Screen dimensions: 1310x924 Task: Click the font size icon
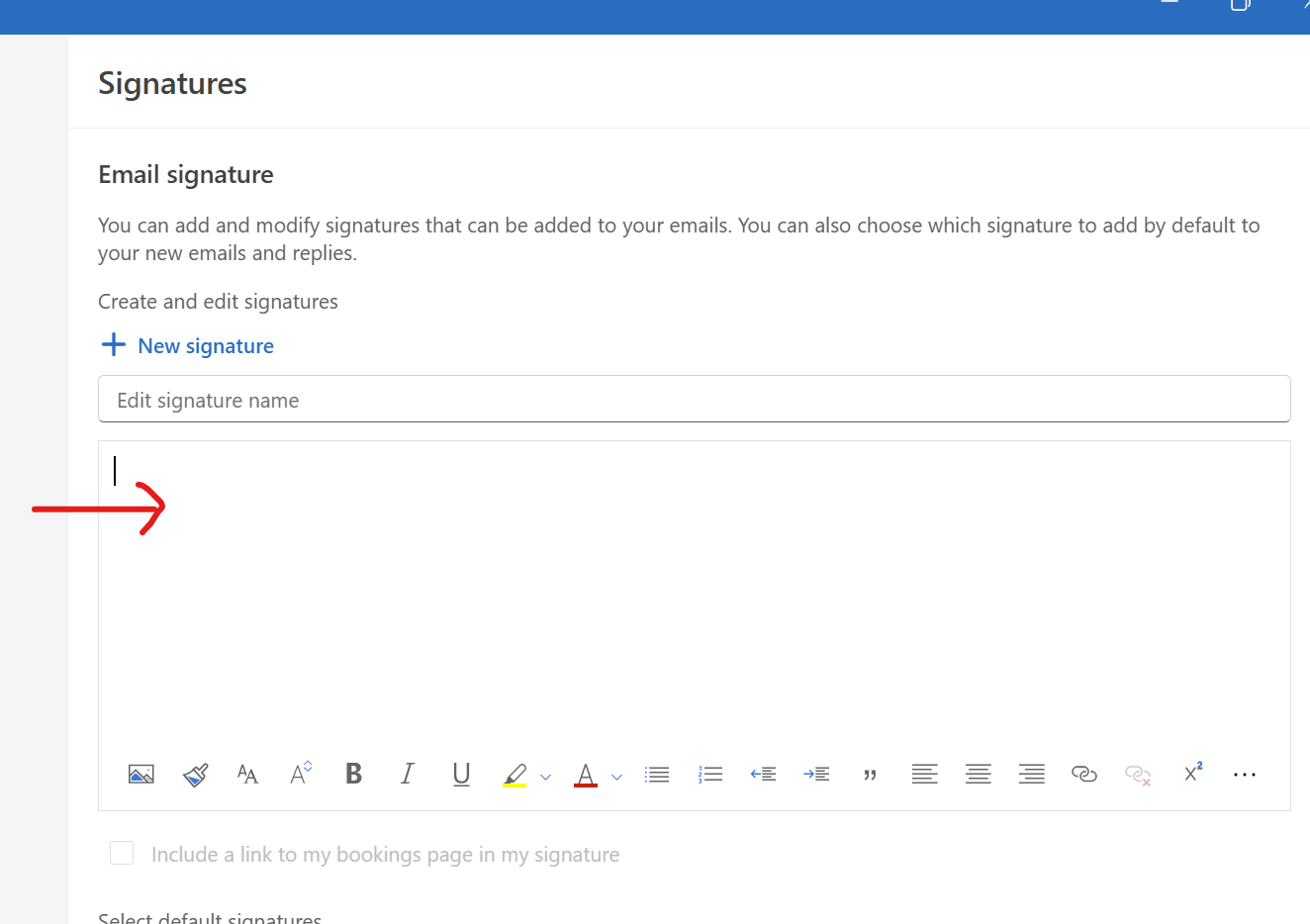pos(301,774)
